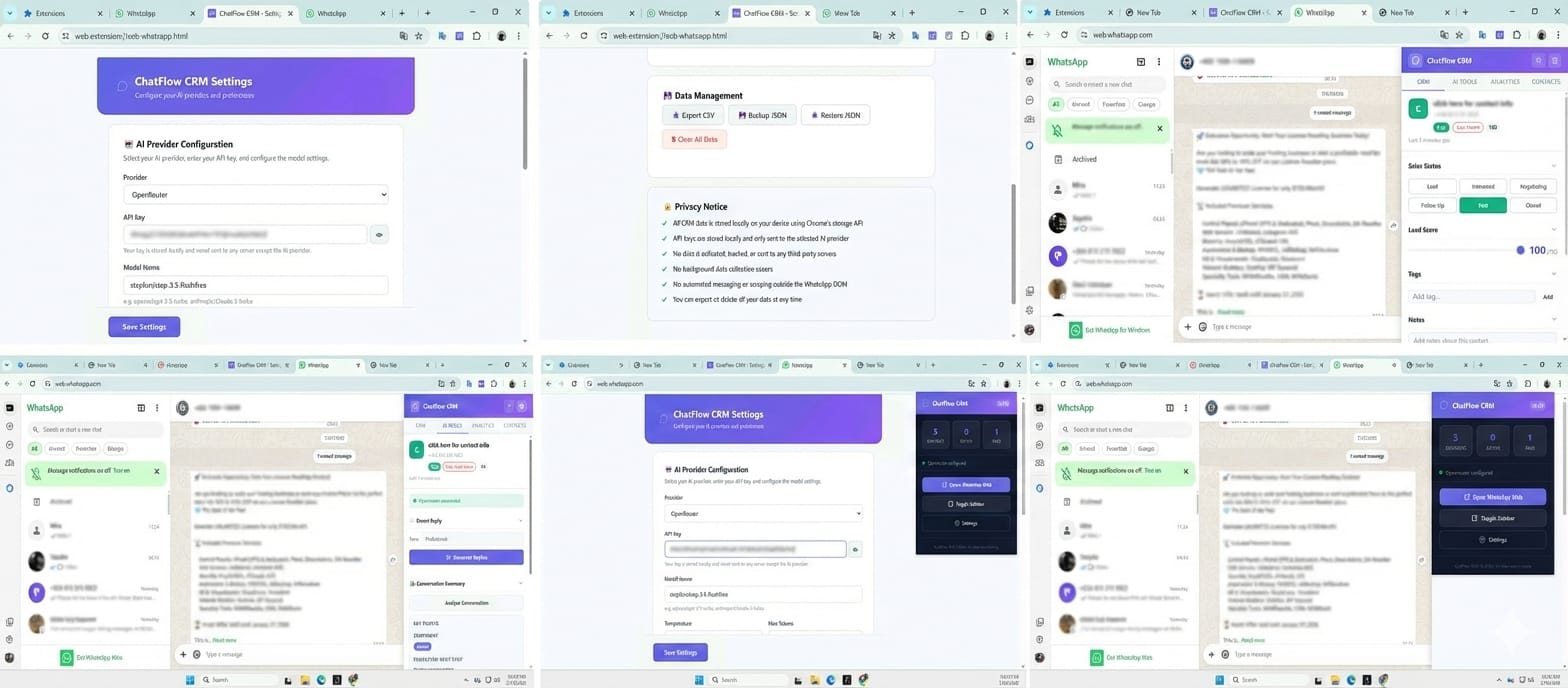The height and width of the screenshot is (688, 1568).
Task: Click the Export CSV button
Action: coord(692,115)
